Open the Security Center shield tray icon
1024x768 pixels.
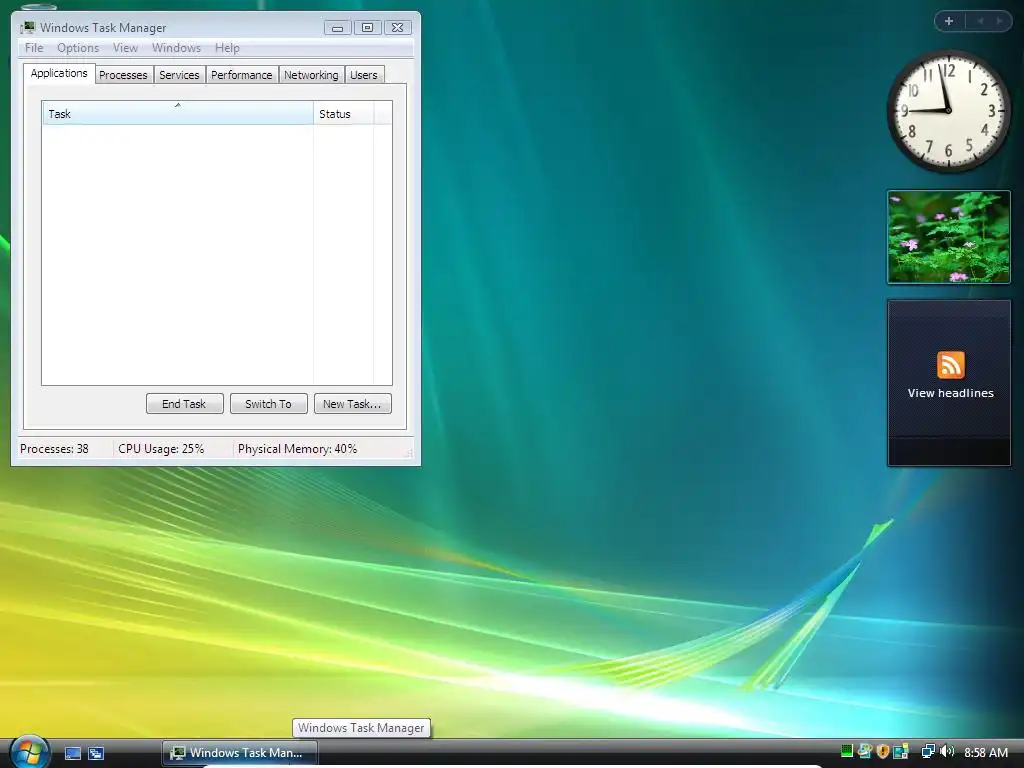coord(883,751)
